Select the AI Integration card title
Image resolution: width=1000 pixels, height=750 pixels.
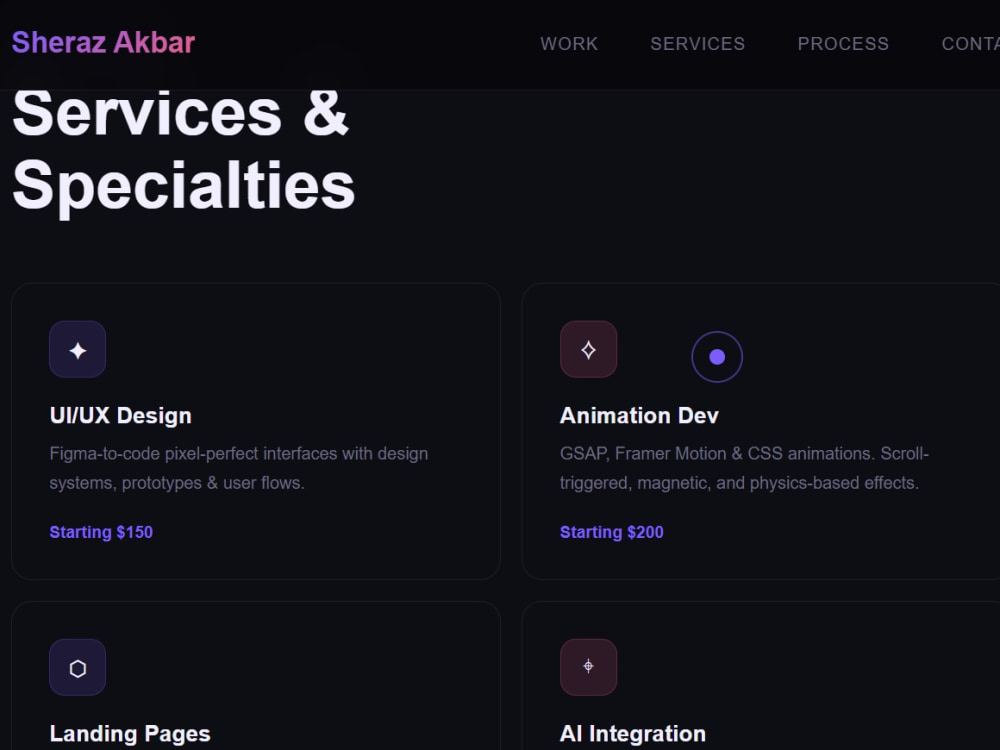[633, 734]
